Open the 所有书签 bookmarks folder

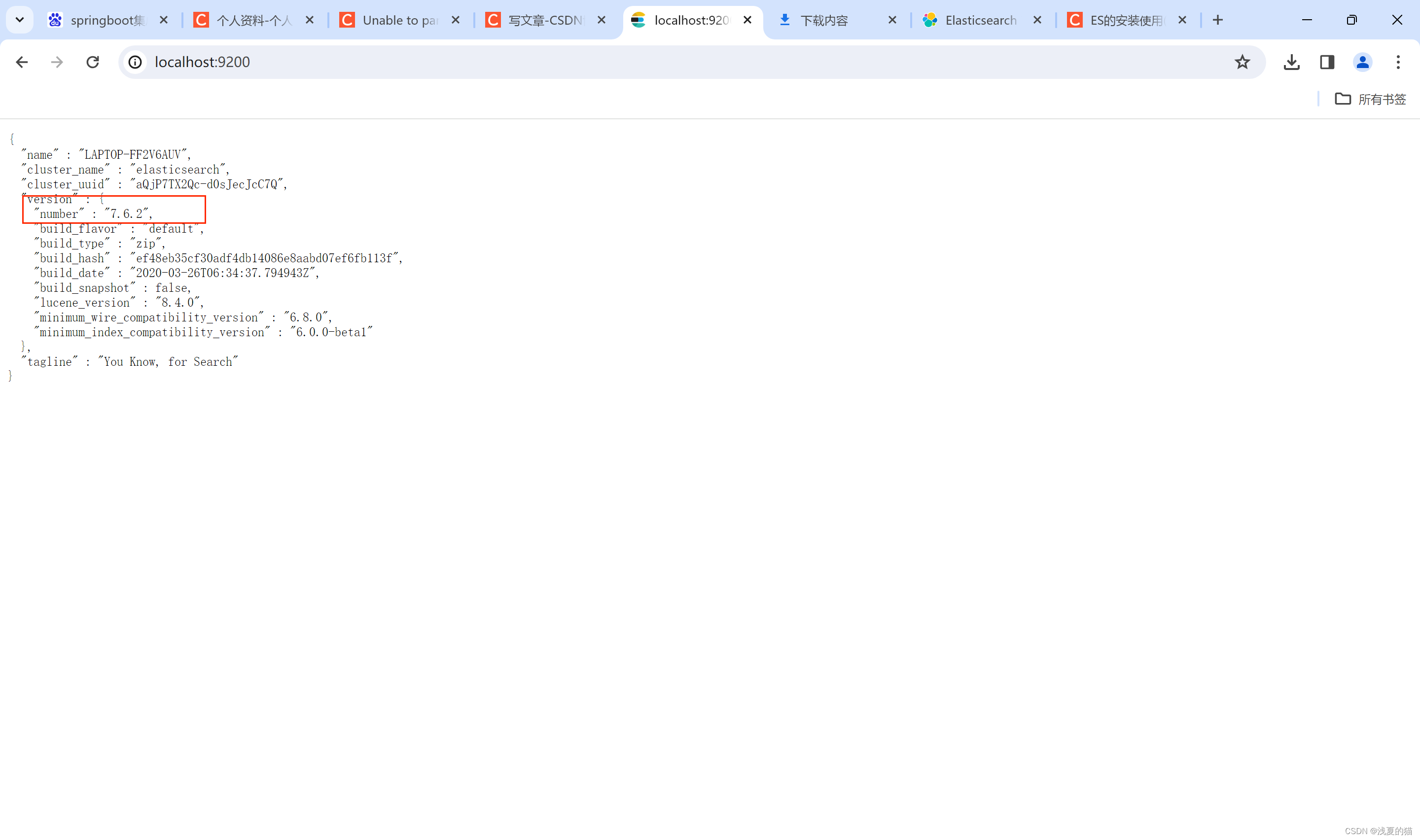pyautogui.click(x=1371, y=99)
